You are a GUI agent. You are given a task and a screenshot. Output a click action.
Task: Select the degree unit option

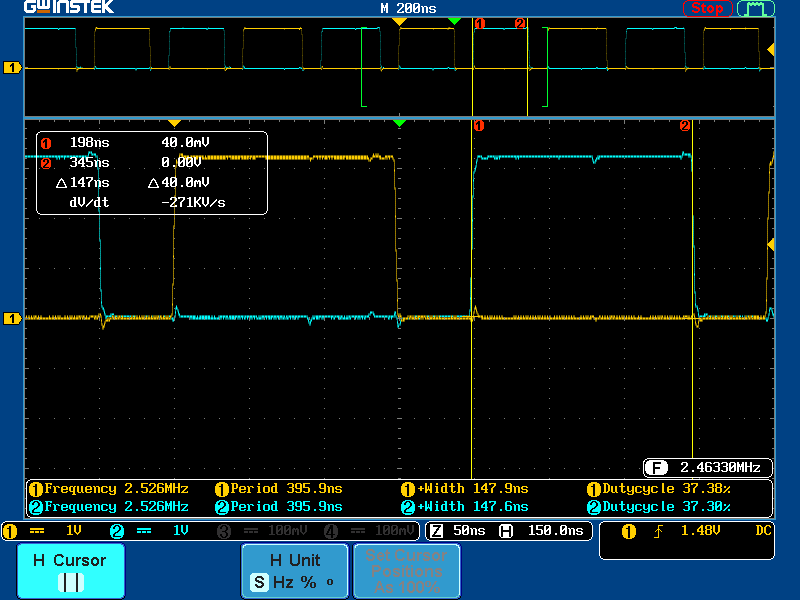click(x=330, y=581)
